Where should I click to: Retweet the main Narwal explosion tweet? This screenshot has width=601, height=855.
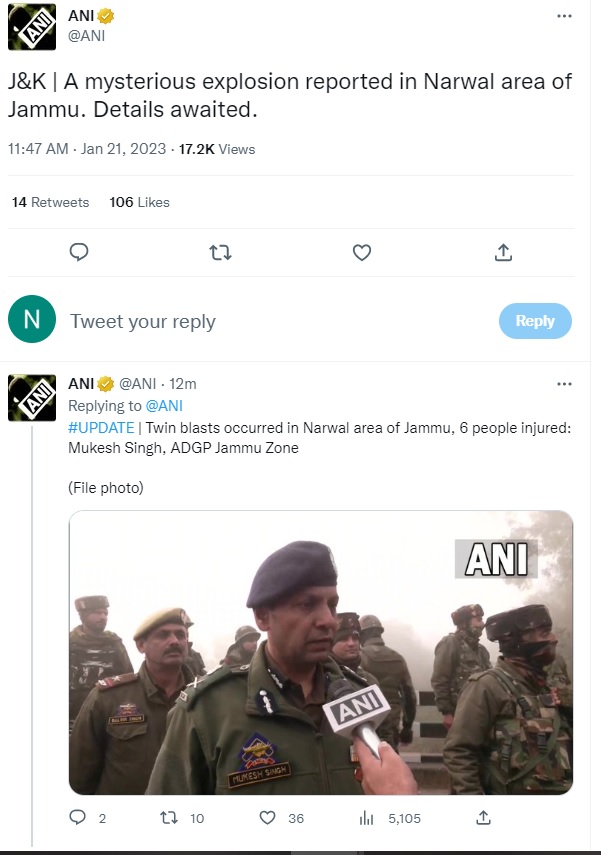[x=221, y=252]
